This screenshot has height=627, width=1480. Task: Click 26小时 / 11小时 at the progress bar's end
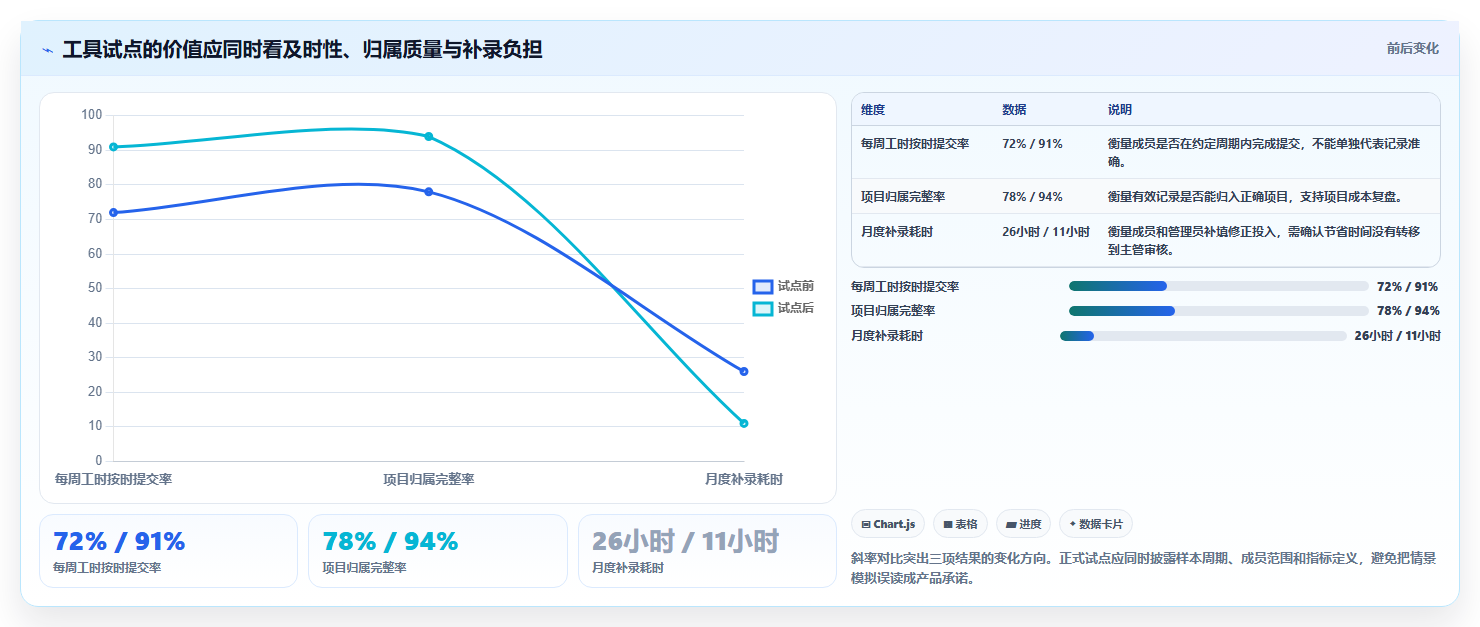(x=1397, y=336)
